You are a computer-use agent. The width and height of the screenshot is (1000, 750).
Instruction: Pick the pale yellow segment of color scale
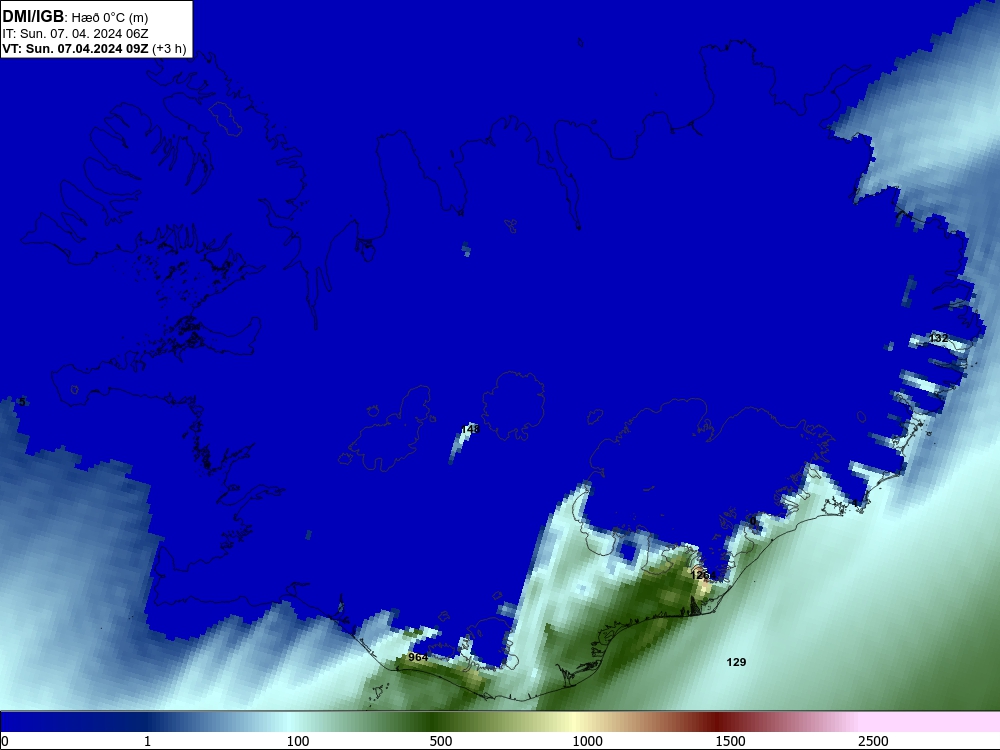tap(574, 722)
